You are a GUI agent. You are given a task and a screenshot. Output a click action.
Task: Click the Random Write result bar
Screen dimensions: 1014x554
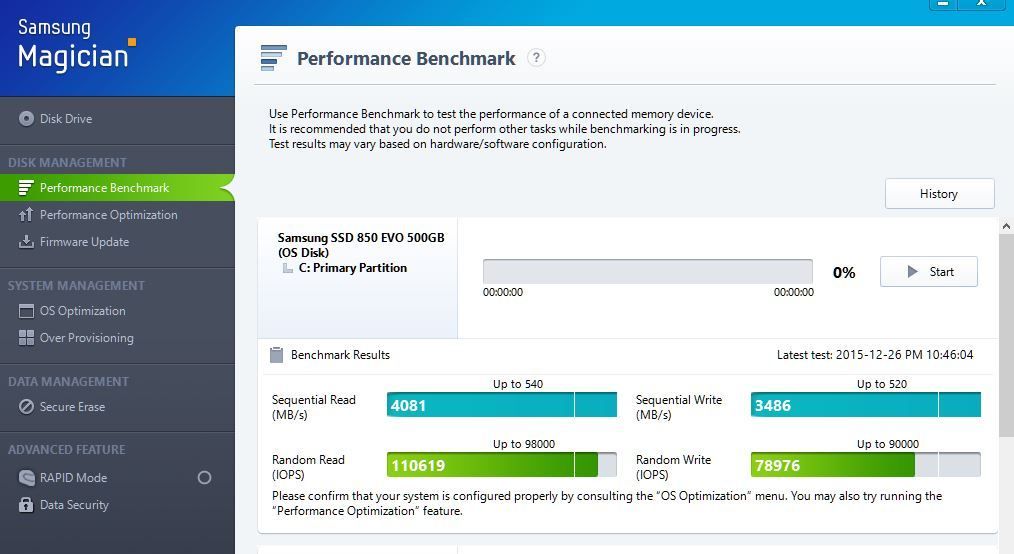pos(865,464)
